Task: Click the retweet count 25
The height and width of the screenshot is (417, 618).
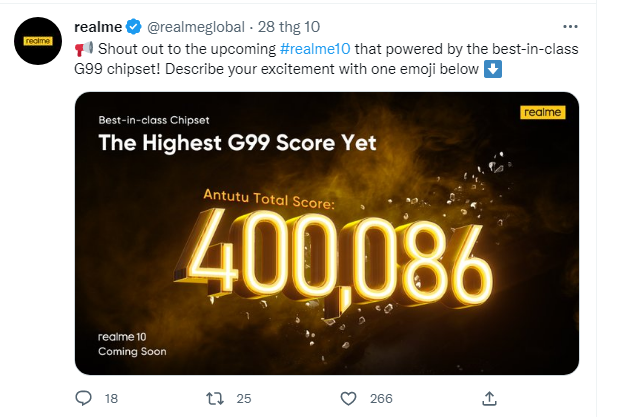Action: pos(244,398)
